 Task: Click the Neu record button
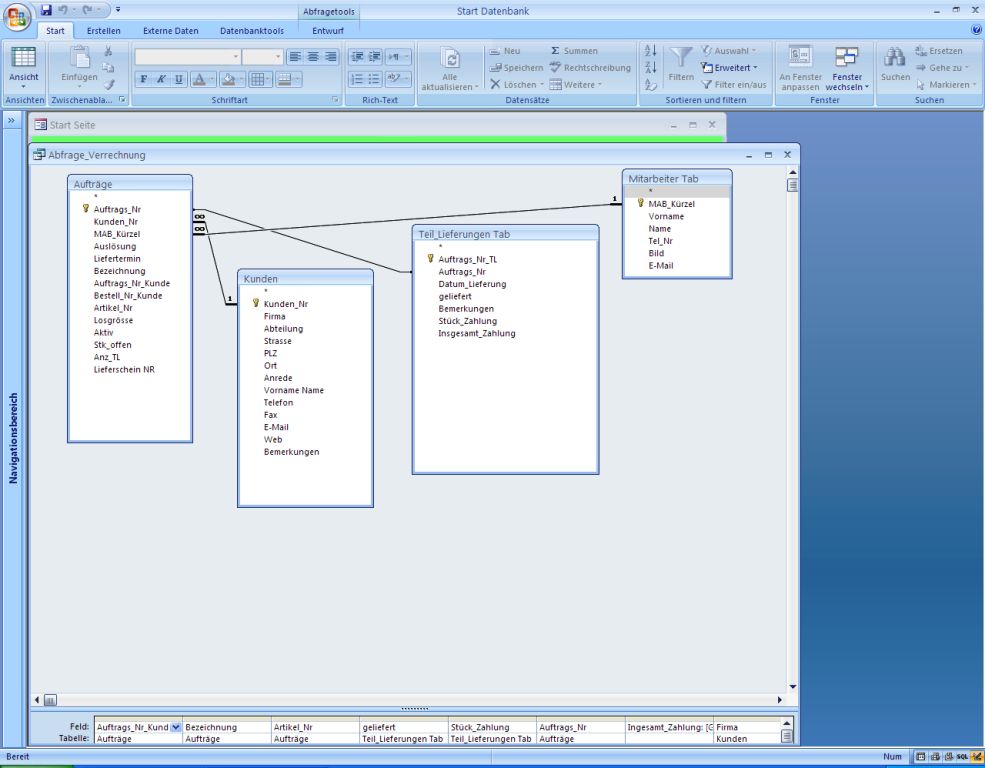pos(506,51)
